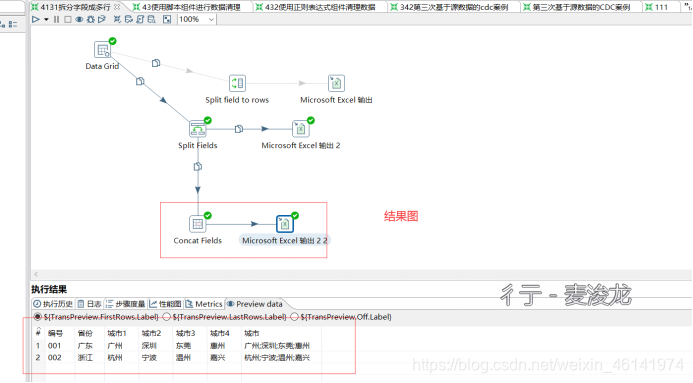Select the Microsoft Excel 输出 2 2 step
The width and height of the screenshot is (693, 383).
285,224
